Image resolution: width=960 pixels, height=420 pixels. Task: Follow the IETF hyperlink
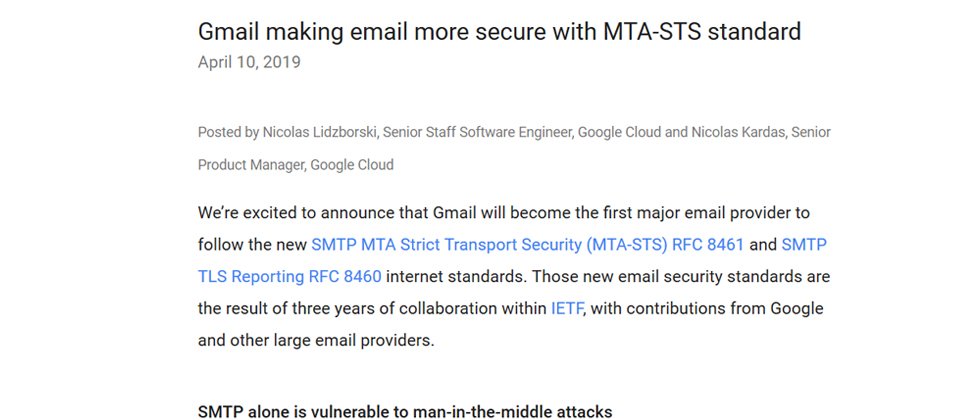[x=568, y=309]
